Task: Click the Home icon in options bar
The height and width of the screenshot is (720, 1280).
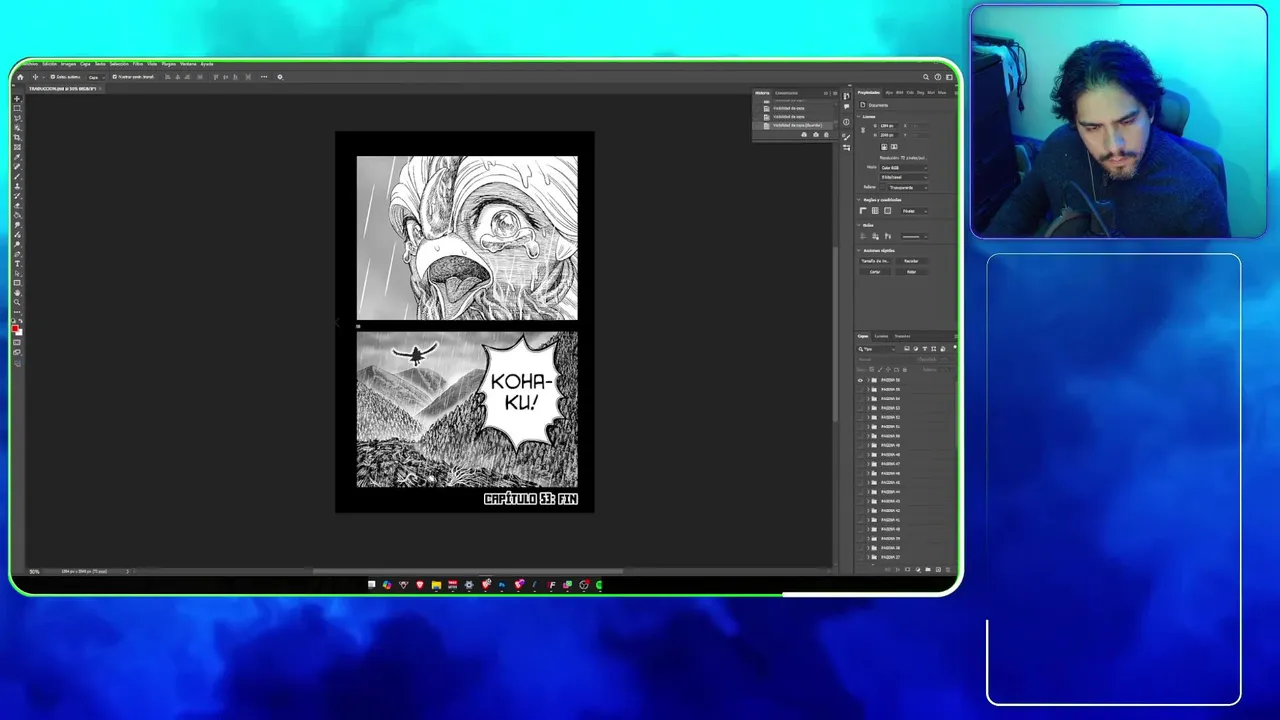Action: pyautogui.click(x=20, y=77)
